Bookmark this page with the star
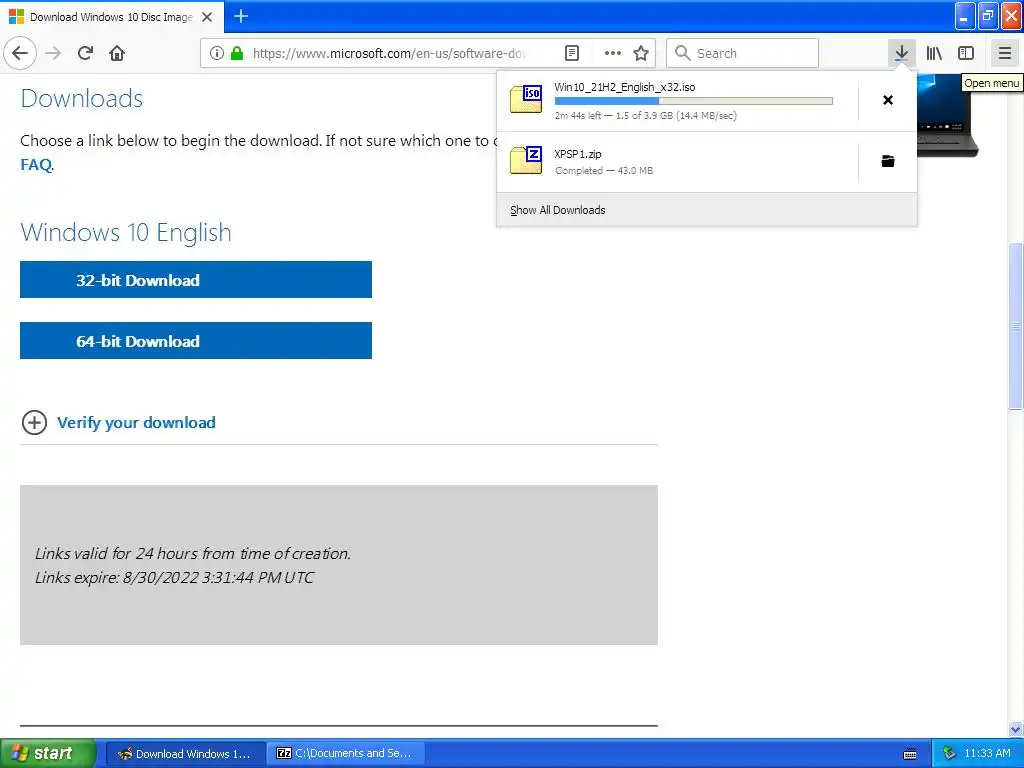 tap(641, 53)
